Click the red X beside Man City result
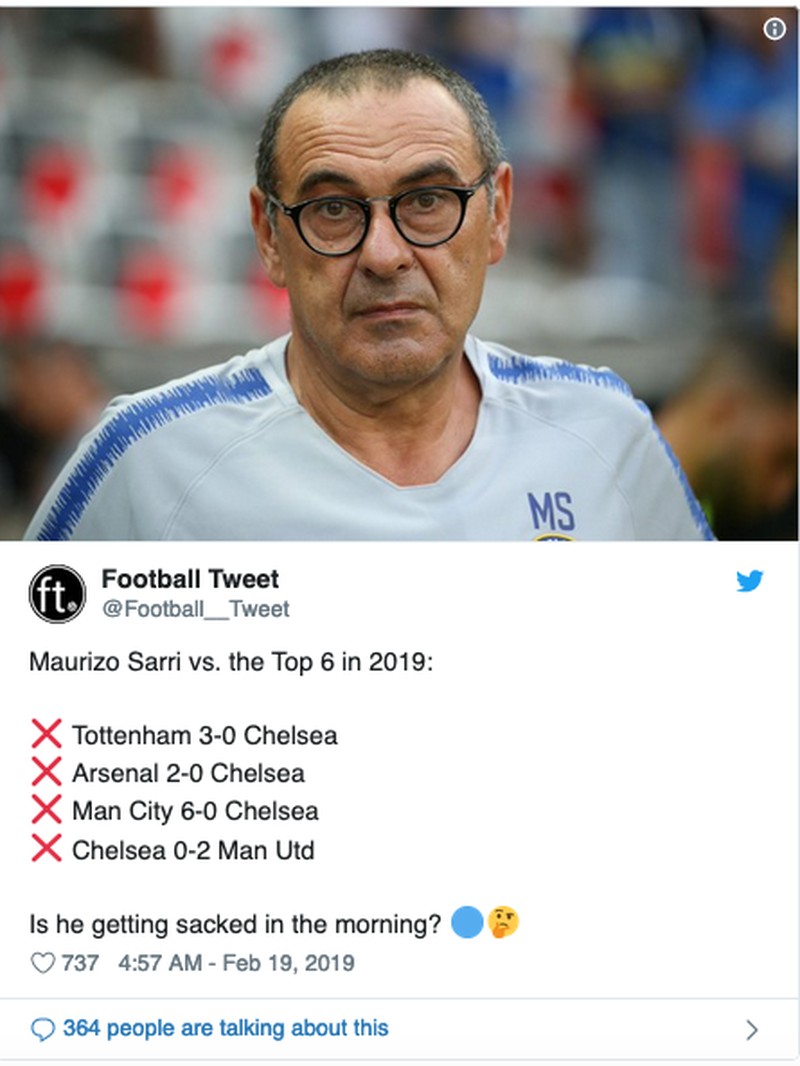This screenshot has height=1066, width=800. (46, 811)
